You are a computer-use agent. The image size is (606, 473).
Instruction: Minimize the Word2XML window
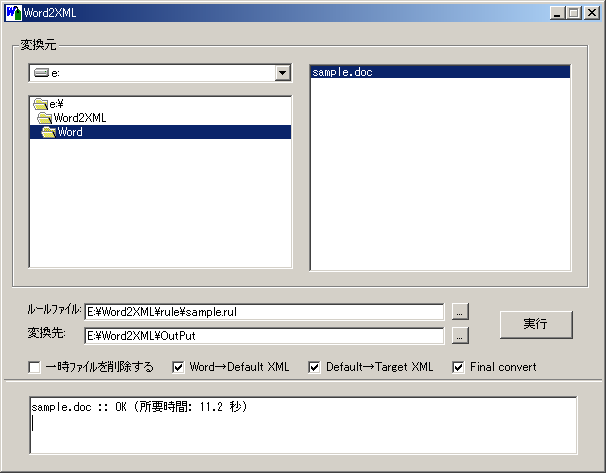point(557,13)
